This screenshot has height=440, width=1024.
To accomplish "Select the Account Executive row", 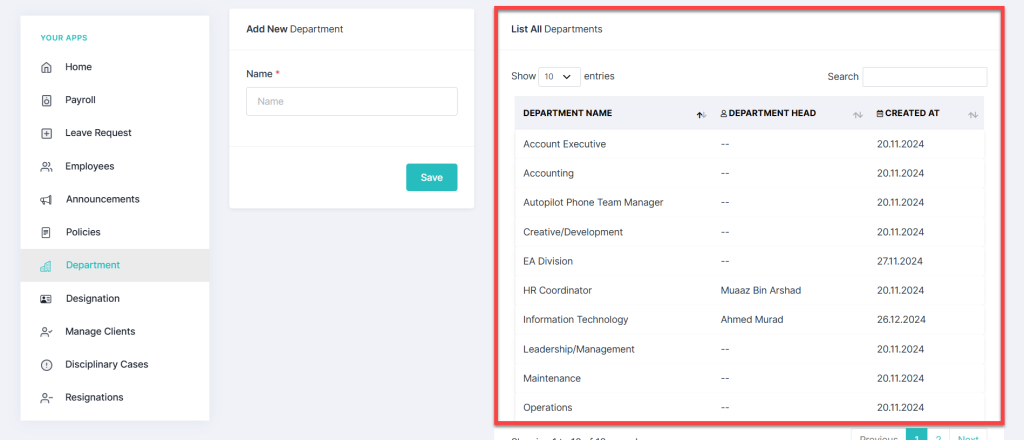I will [x=749, y=144].
